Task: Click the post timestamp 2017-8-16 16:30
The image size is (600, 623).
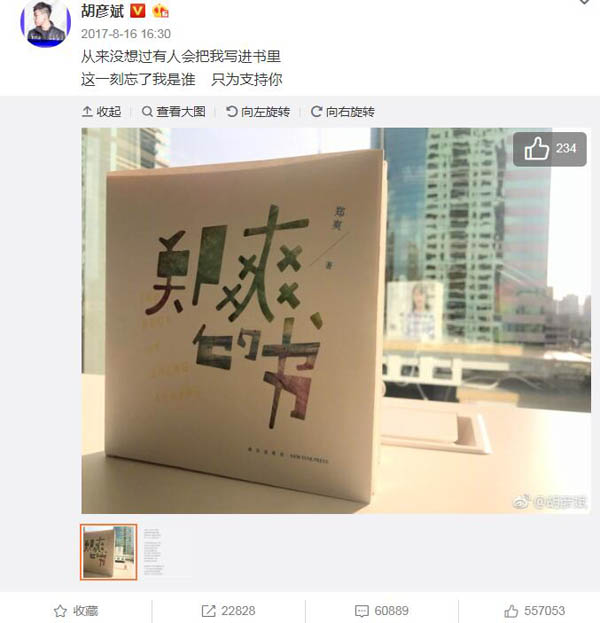Action: (x=126, y=34)
